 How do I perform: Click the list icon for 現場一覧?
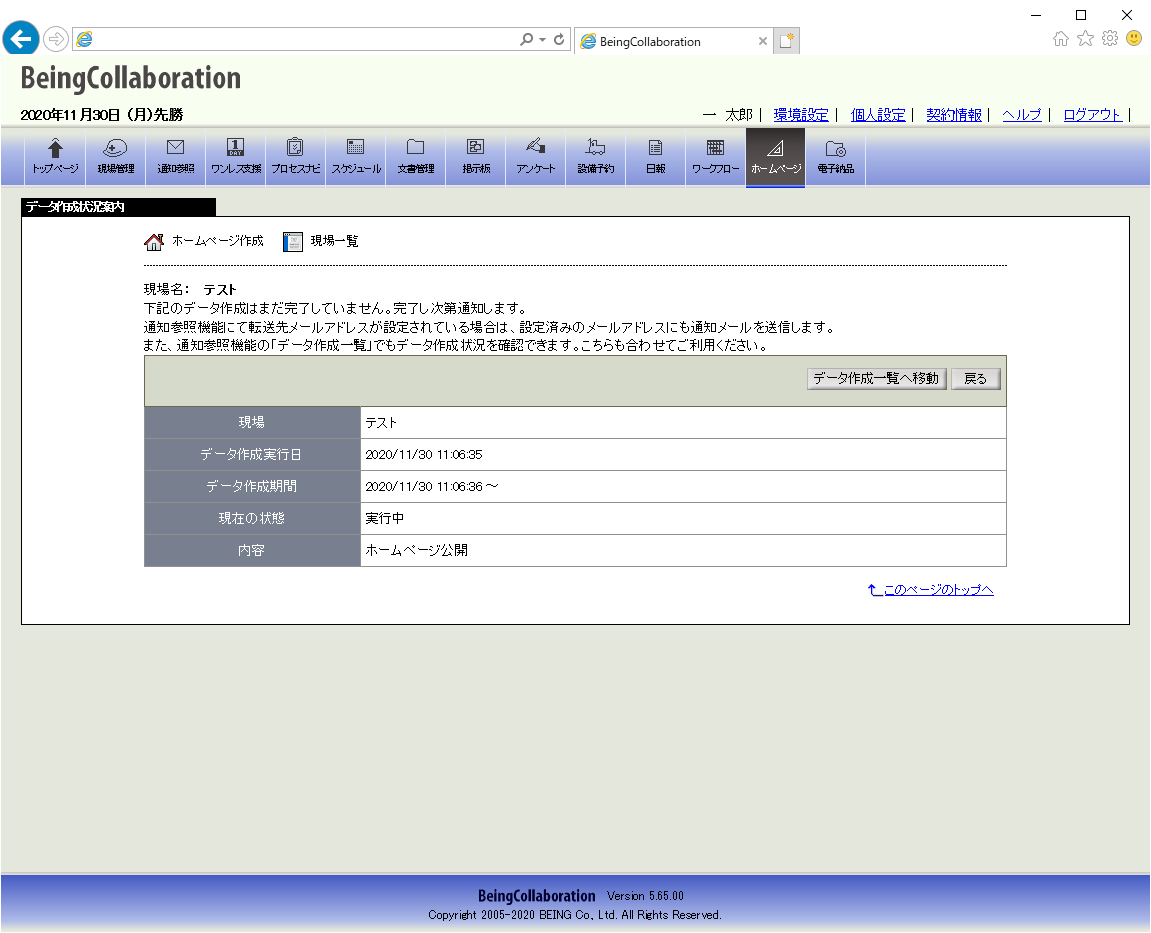(293, 242)
